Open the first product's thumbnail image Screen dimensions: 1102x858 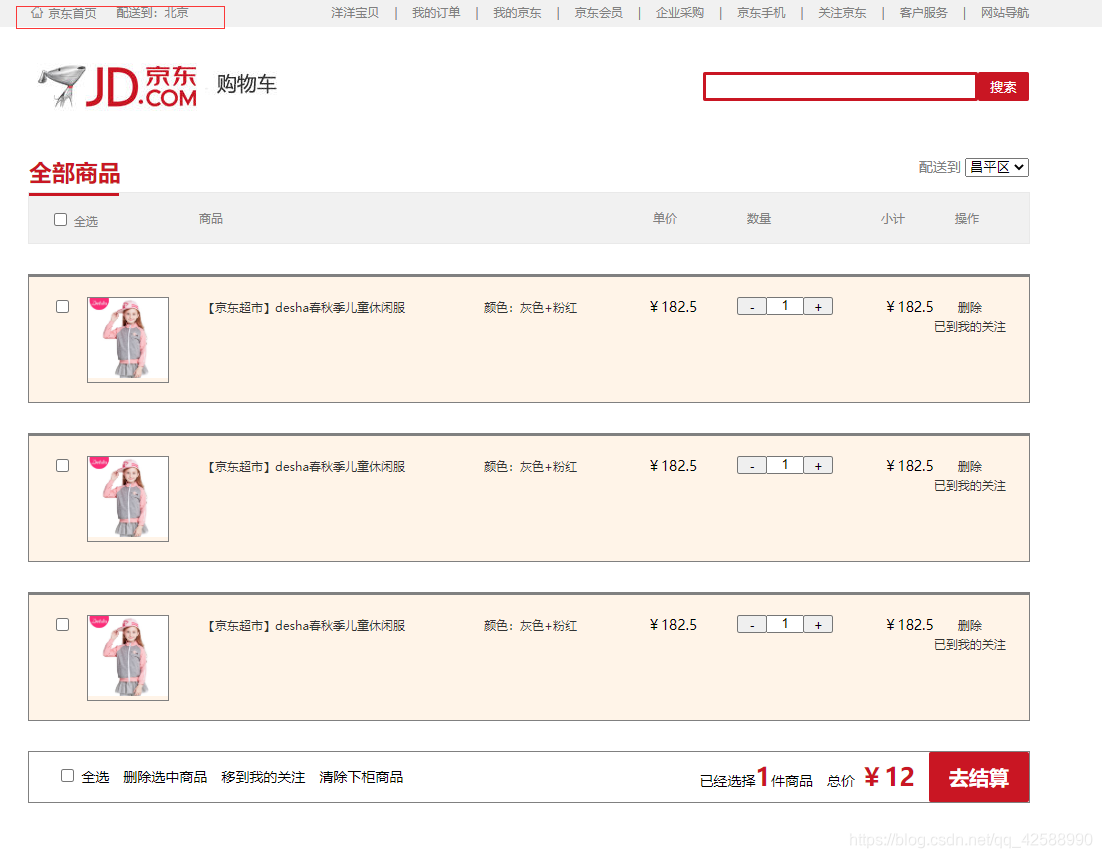coord(128,339)
